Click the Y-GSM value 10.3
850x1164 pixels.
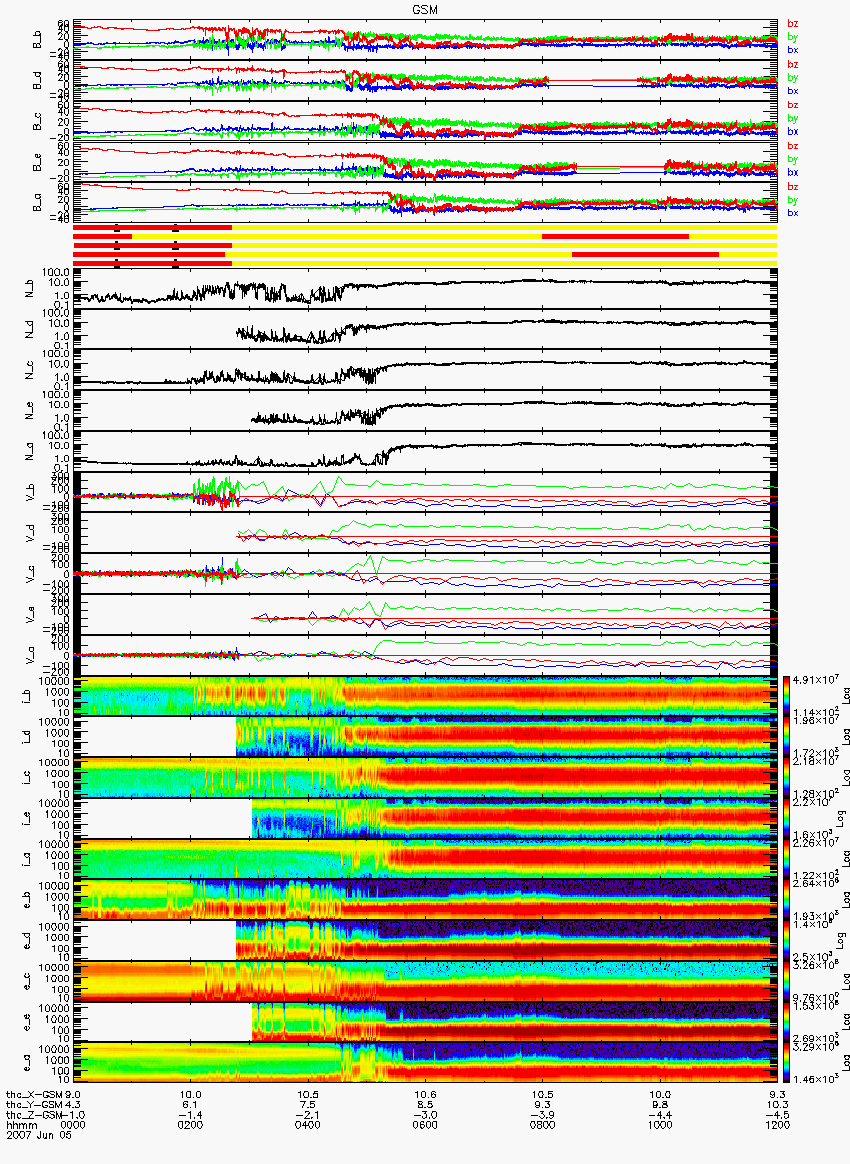(777, 1105)
